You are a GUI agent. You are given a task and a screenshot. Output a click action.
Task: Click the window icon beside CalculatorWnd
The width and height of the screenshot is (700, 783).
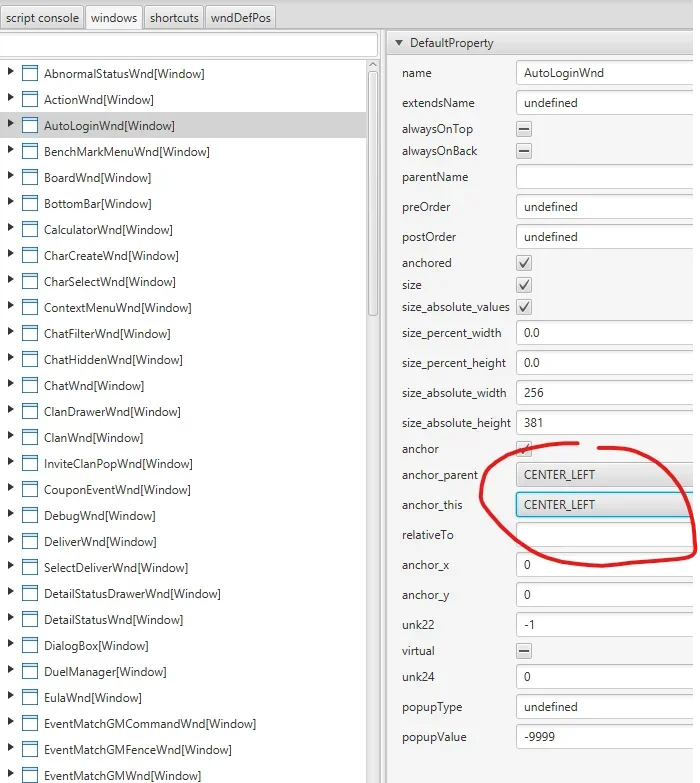[30, 229]
